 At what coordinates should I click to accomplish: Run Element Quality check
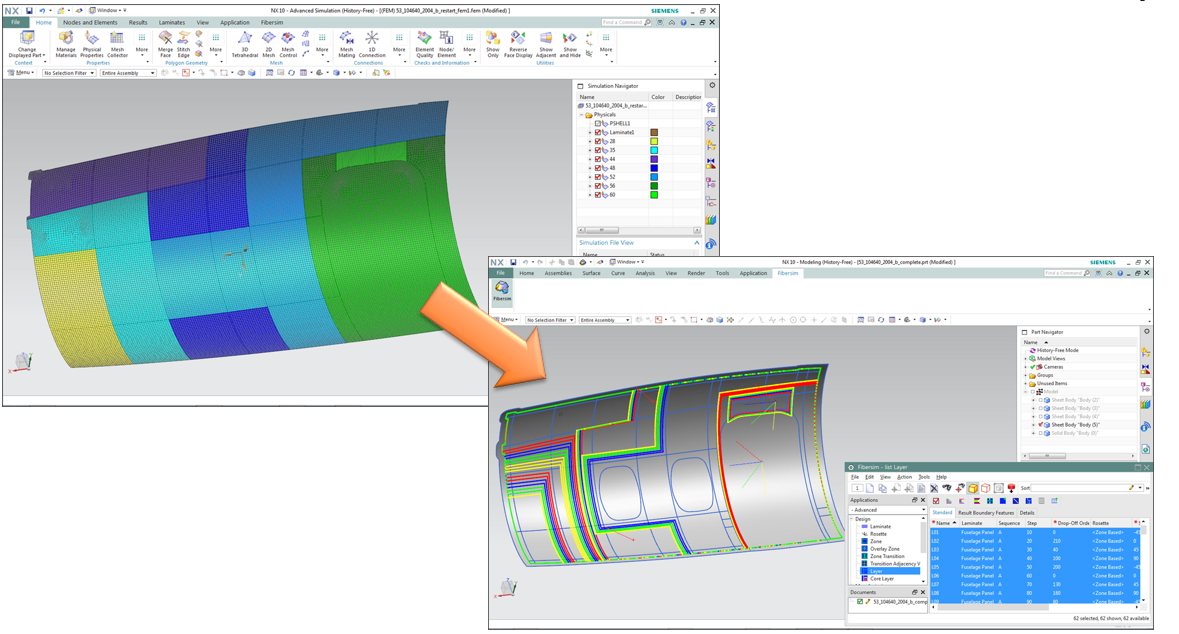pyautogui.click(x=425, y=43)
